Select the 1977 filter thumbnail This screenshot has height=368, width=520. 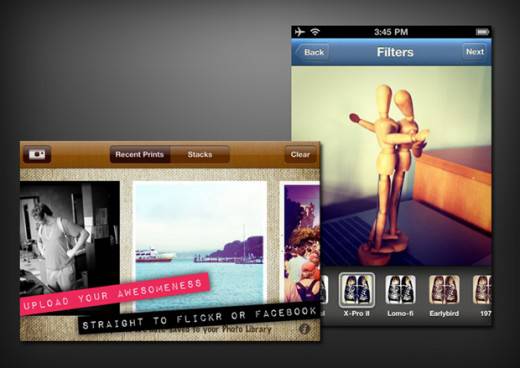tap(482, 290)
